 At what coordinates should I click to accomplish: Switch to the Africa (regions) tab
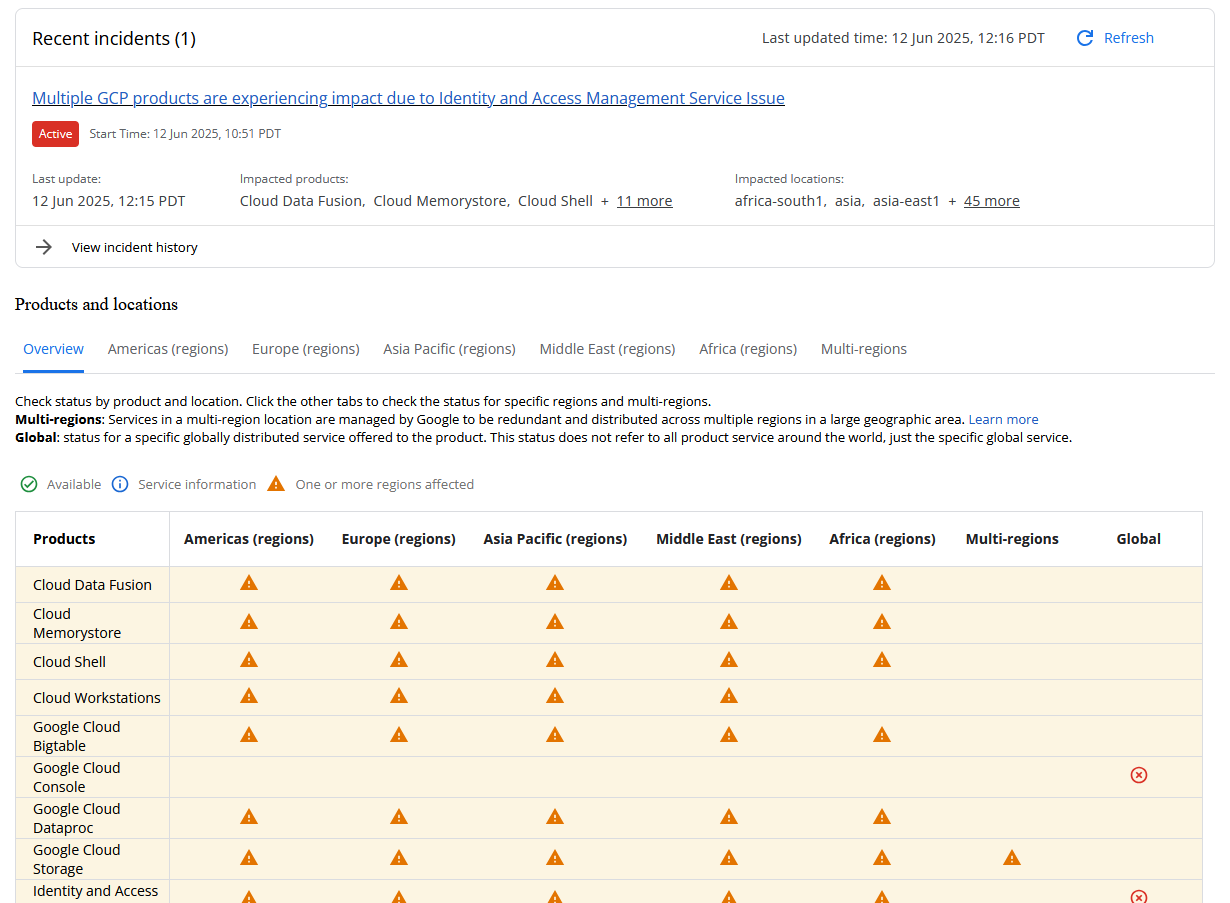748,349
